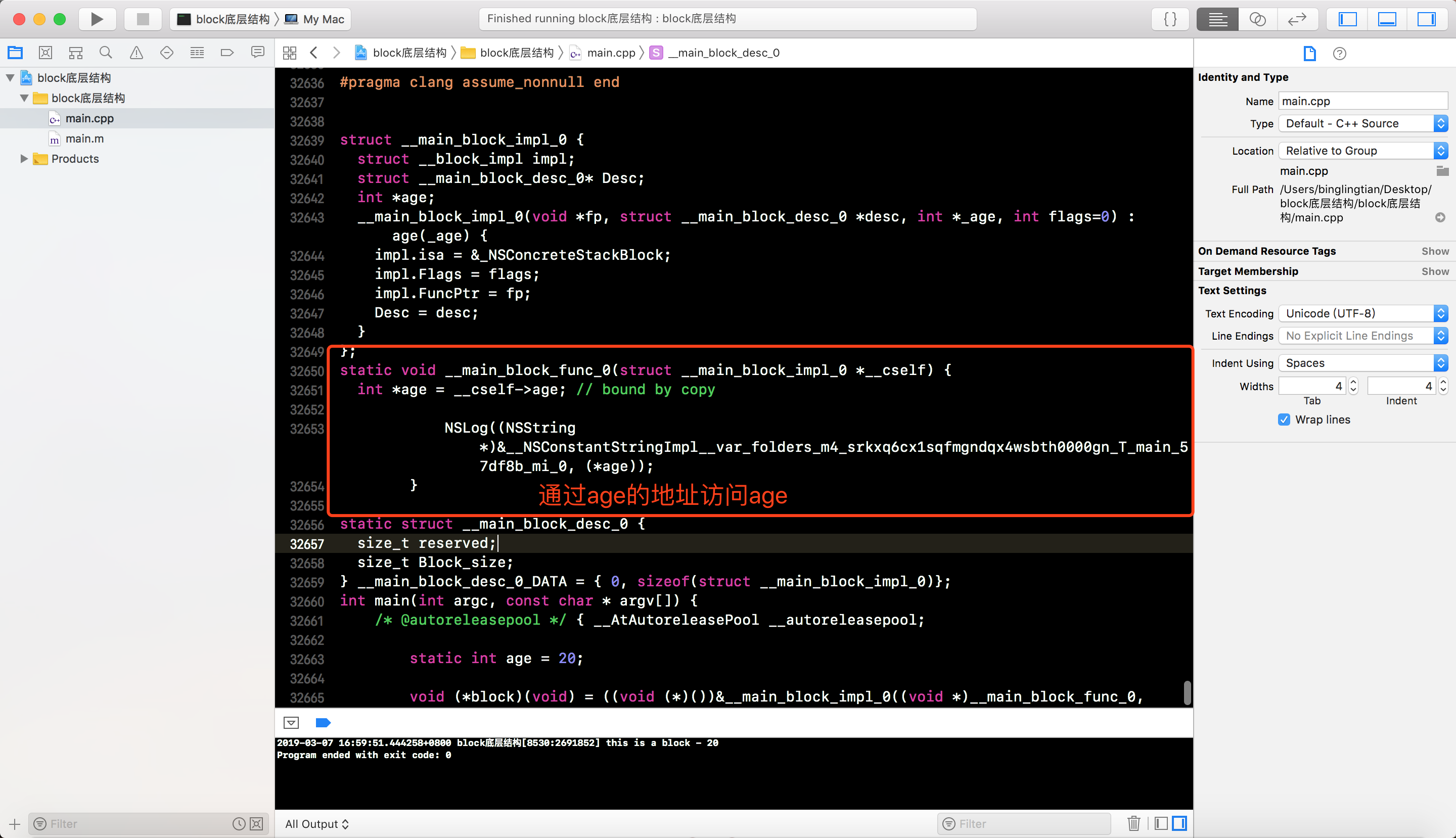Image resolution: width=1456 pixels, height=838 pixels.
Task: Open the Find navigator search icon
Action: tap(105, 53)
